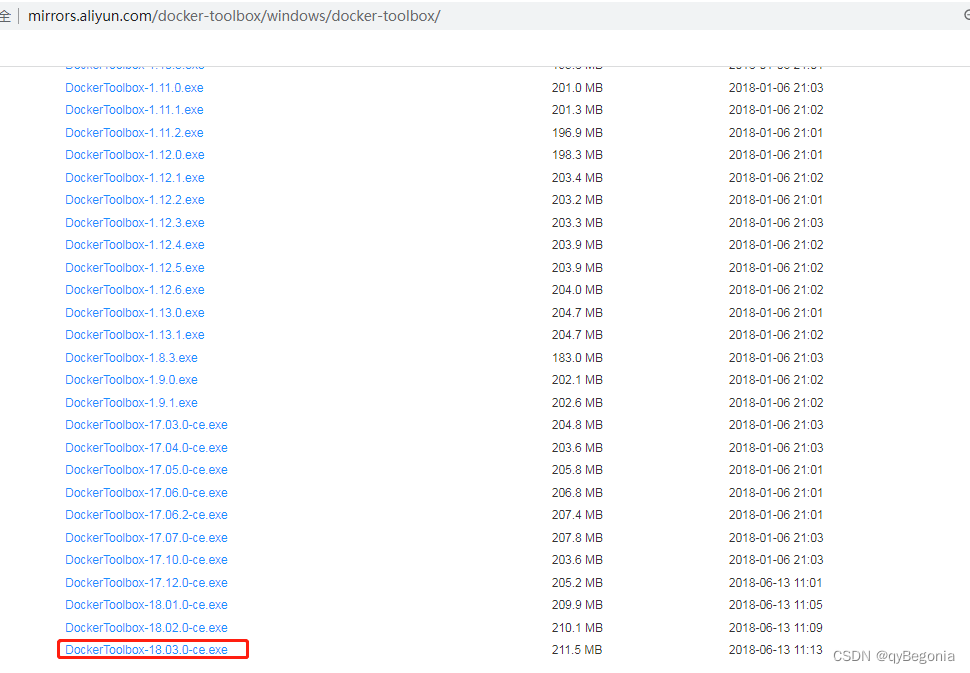Open the DockerToolbox-1.12.3.exe link
The width and height of the screenshot is (970, 673).
click(134, 222)
